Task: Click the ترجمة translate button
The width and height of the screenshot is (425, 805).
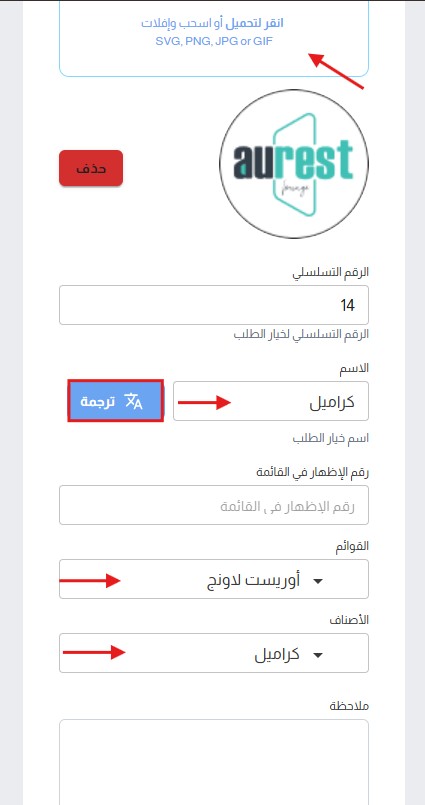Action: point(115,401)
